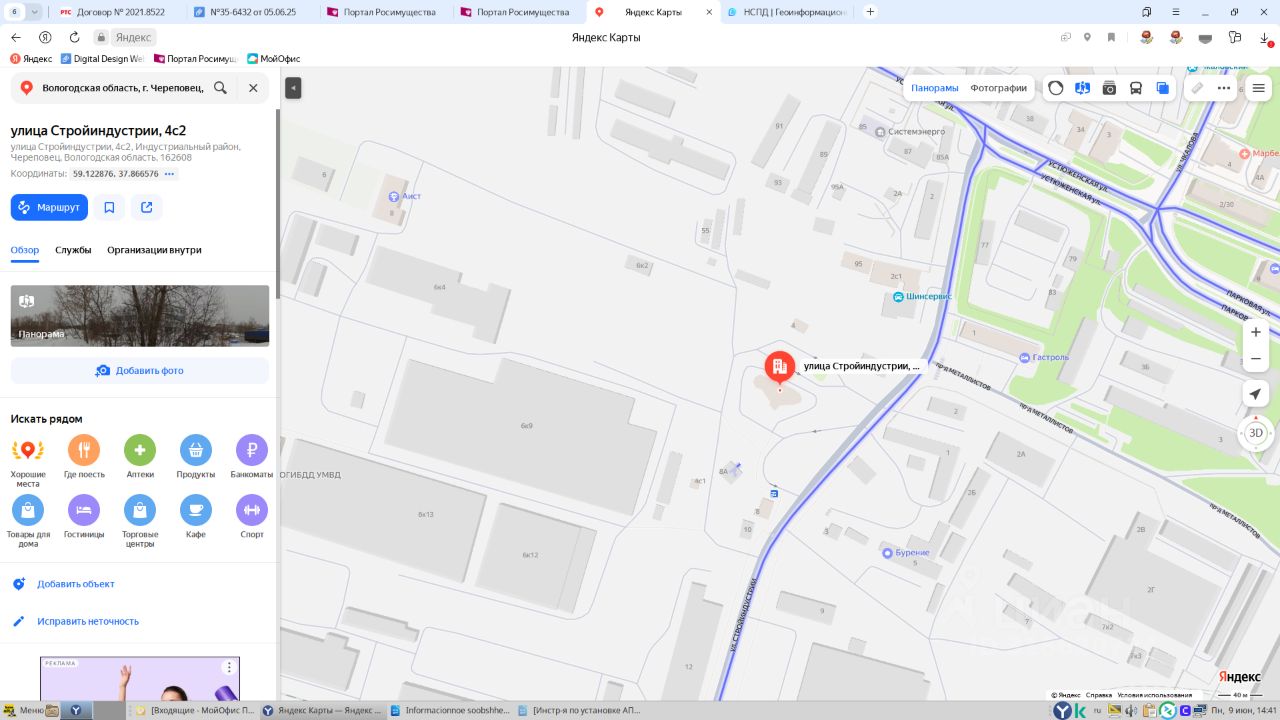1280x720 pixels.
Task: Switch to НСПД Геоинформационный tab
Action: coord(788,12)
